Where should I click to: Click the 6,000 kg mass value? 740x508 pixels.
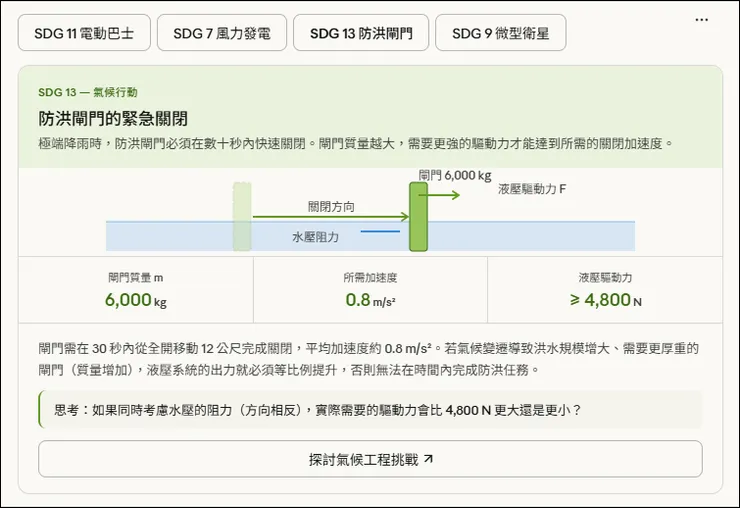point(135,300)
